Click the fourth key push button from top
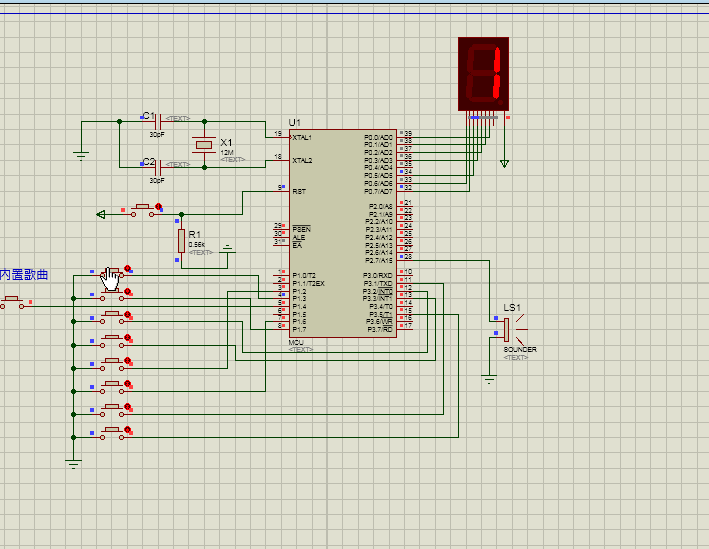The image size is (709, 549). click(112, 342)
